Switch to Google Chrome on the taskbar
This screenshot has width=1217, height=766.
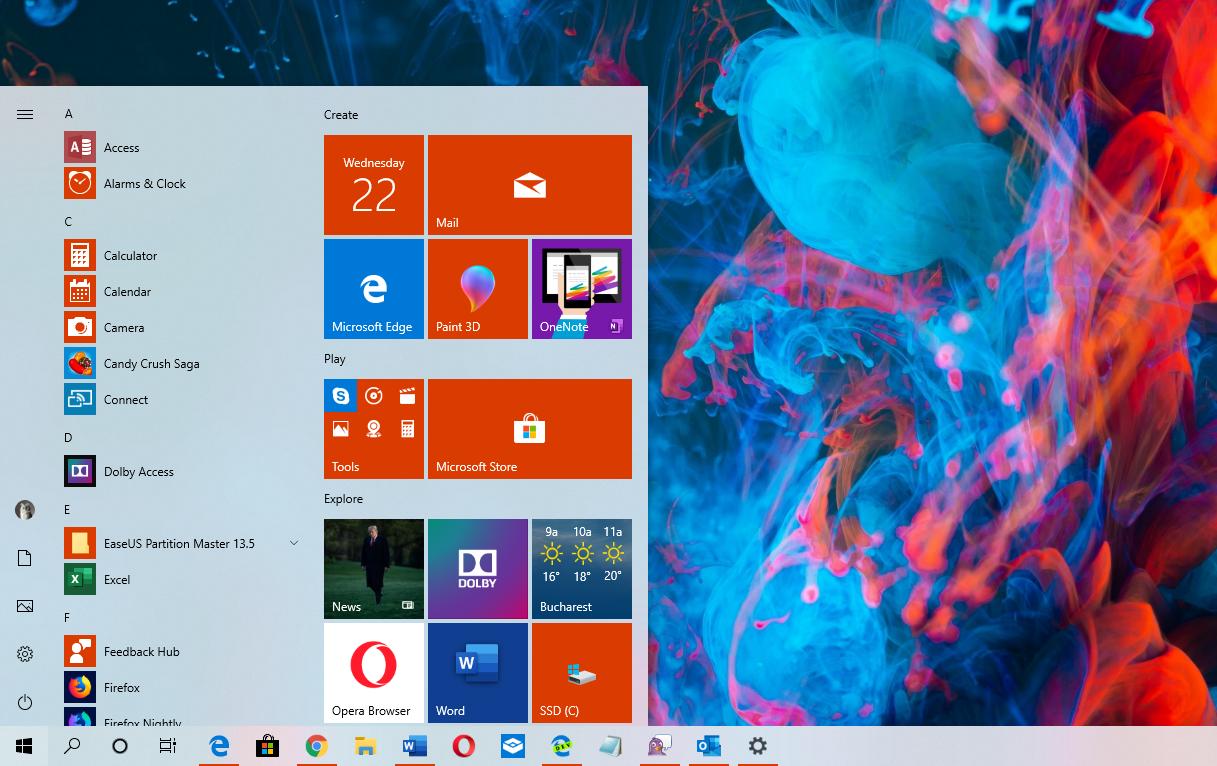[317, 746]
